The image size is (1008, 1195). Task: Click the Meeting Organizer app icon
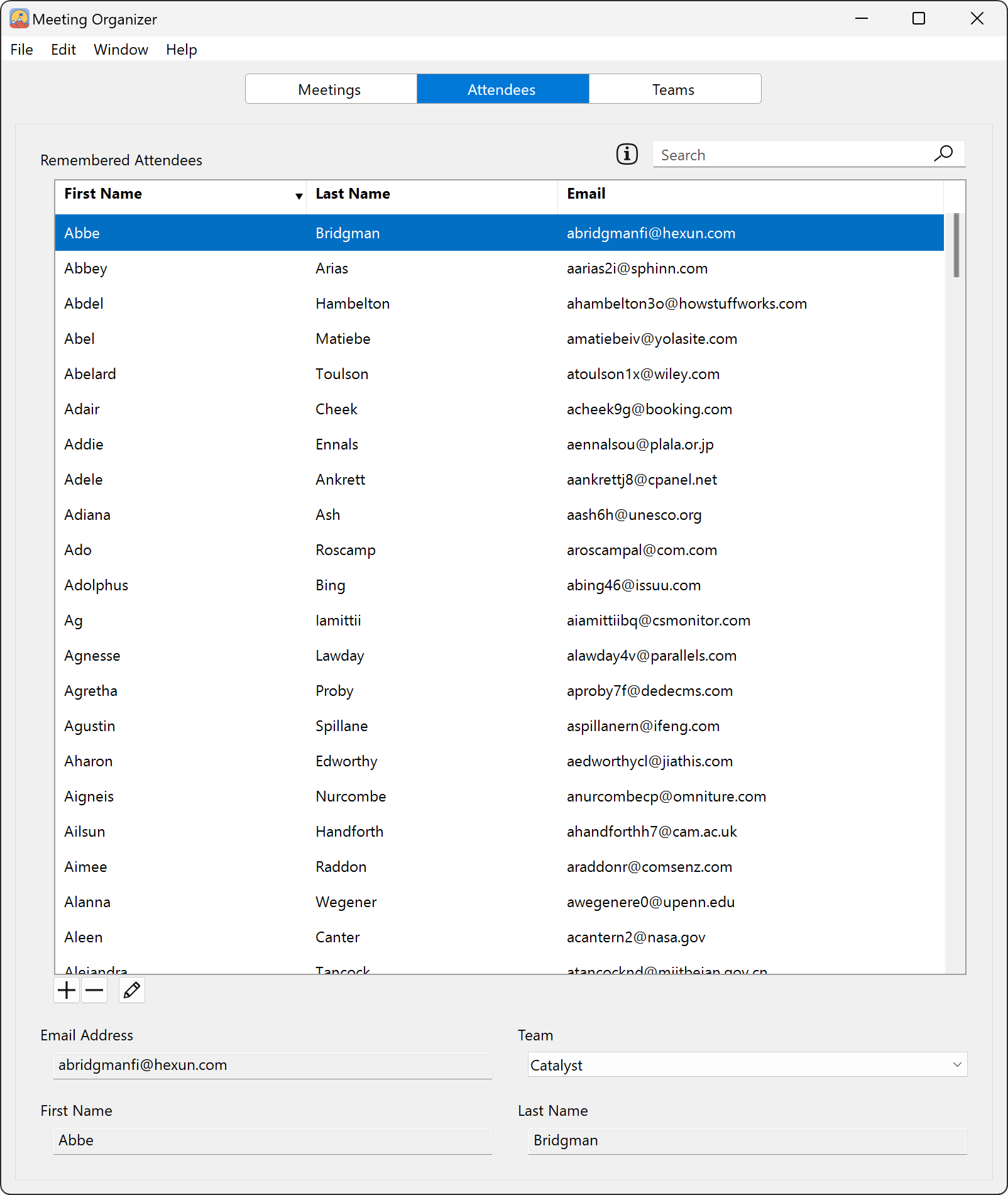click(x=19, y=19)
